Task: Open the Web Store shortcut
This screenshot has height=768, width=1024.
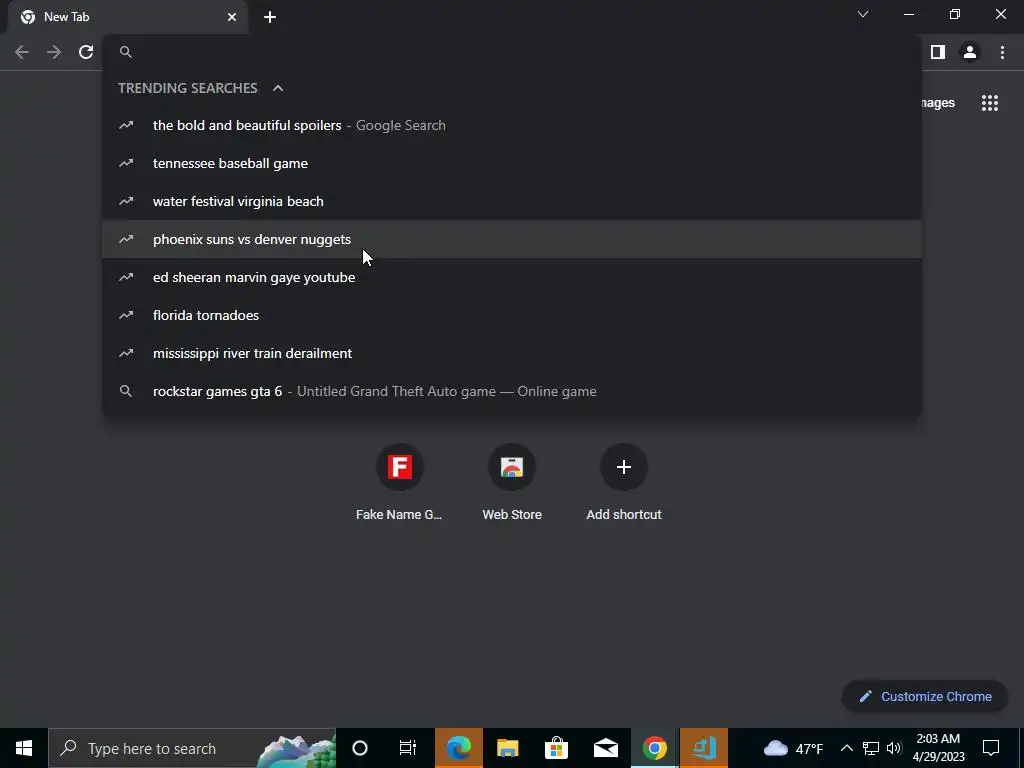Action: [x=512, y=482]
